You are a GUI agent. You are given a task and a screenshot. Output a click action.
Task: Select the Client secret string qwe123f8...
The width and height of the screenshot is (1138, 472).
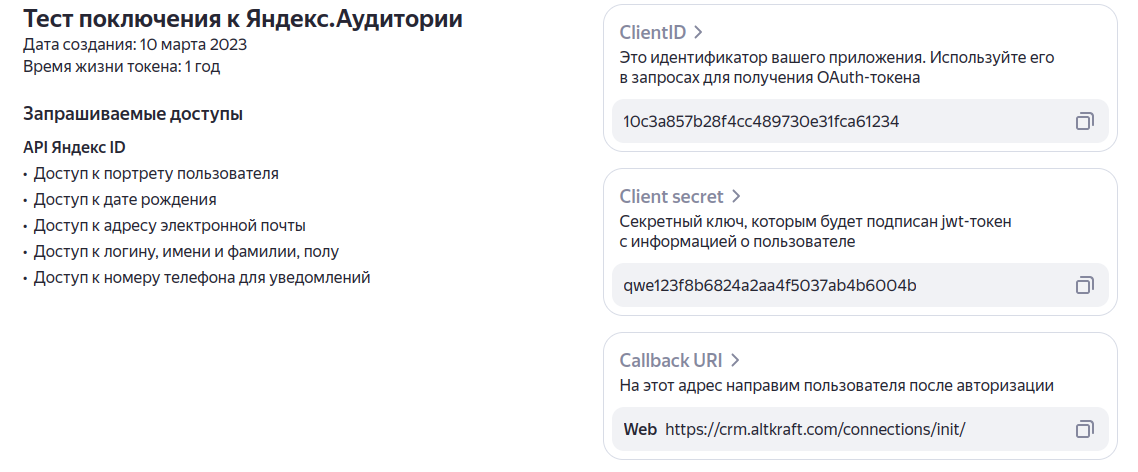click(769, 285)
